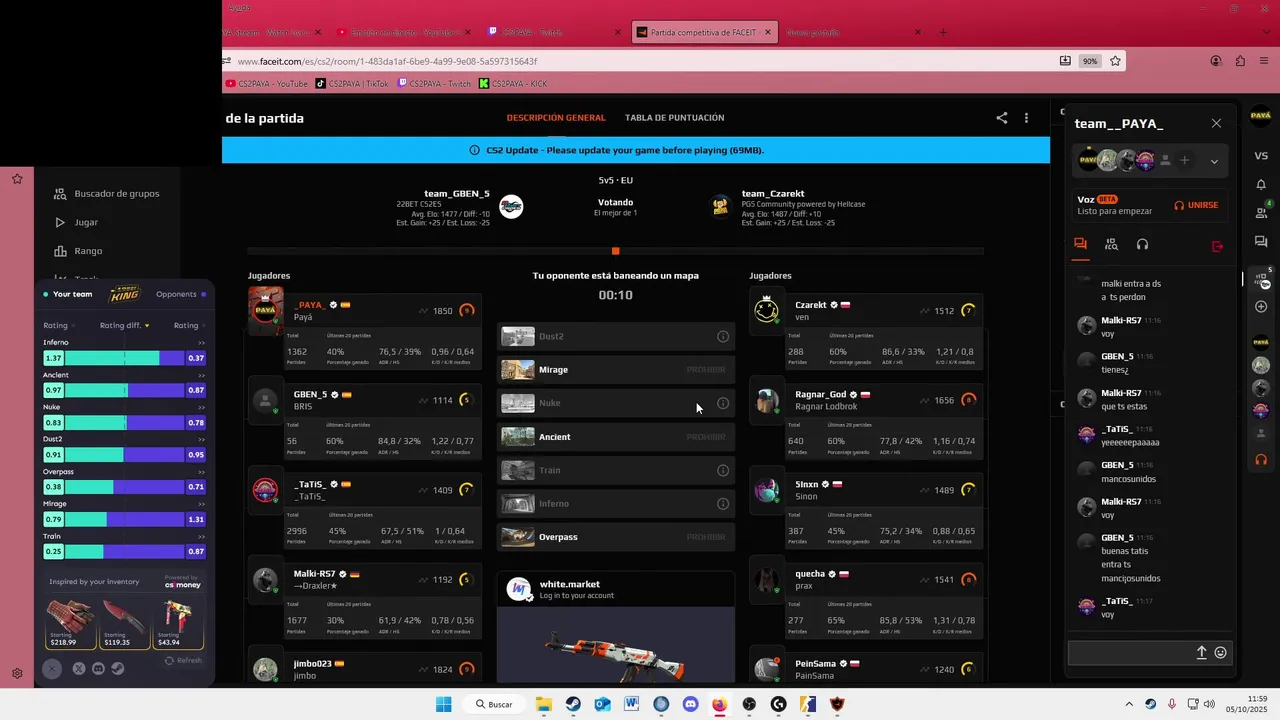
Task: Open the chat tab in team panel
Action: click(x=1080, y=244)
